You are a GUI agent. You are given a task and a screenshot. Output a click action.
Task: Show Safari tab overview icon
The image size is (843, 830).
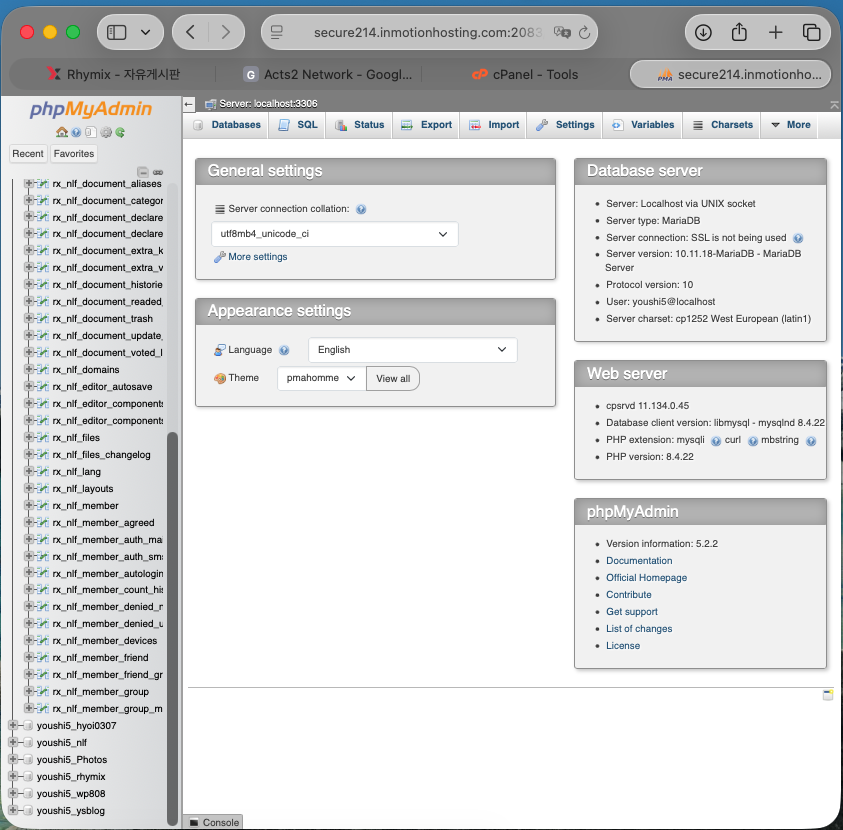(x=811, y=32)
